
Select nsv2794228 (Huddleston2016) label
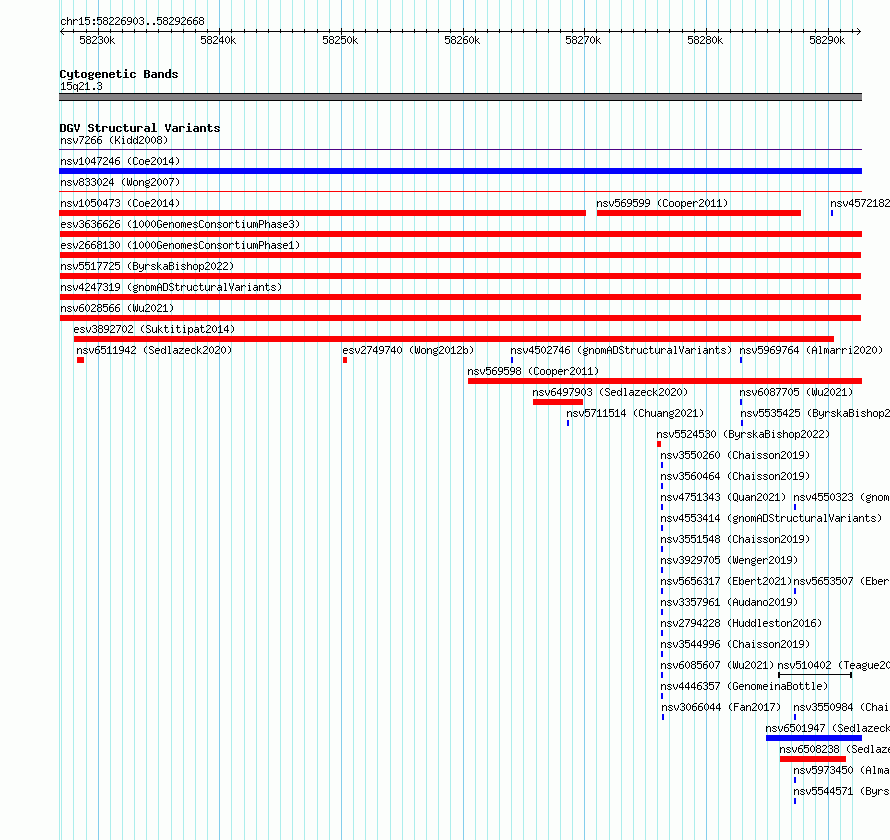741,623
